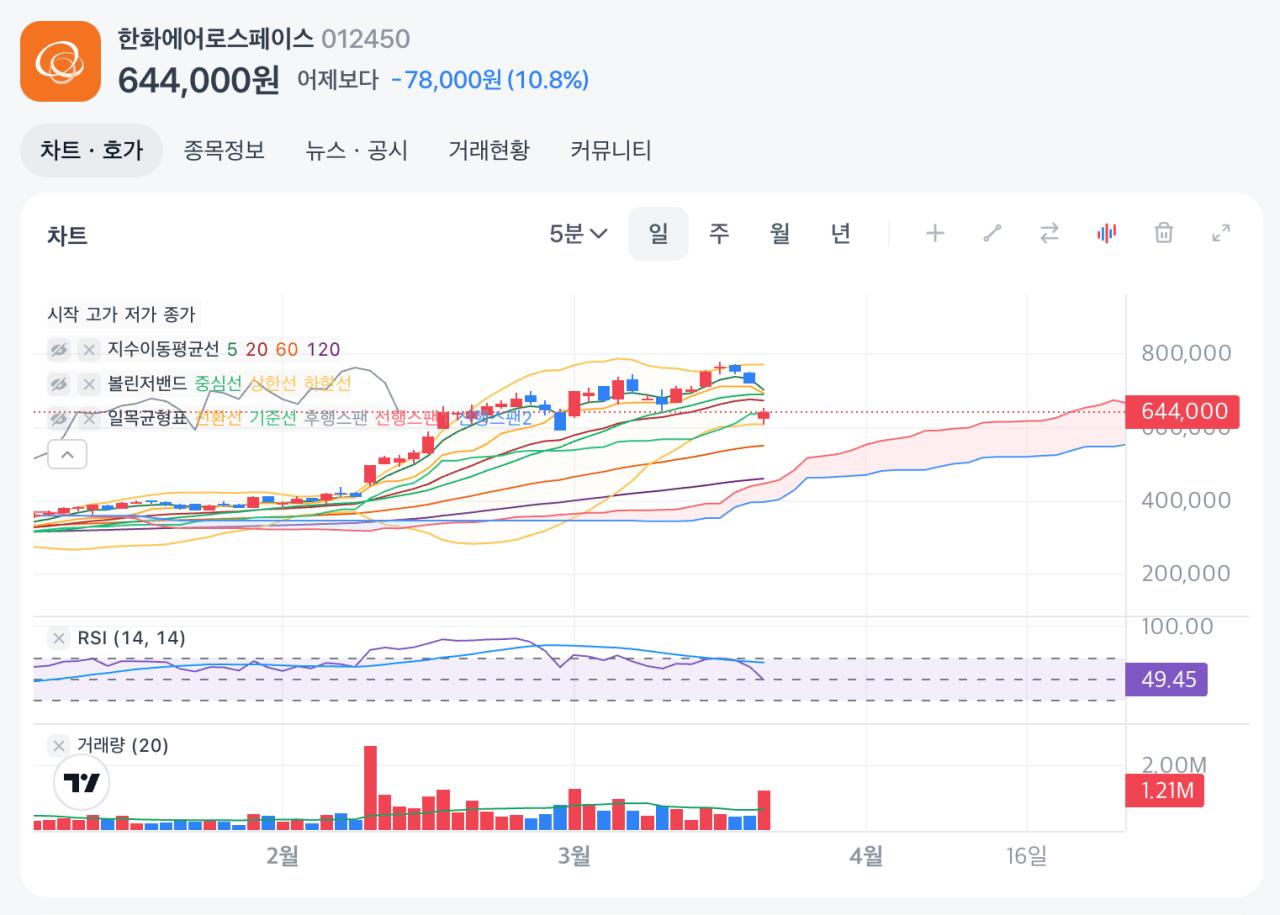Select the 주 weekly period button

point(719,234)
